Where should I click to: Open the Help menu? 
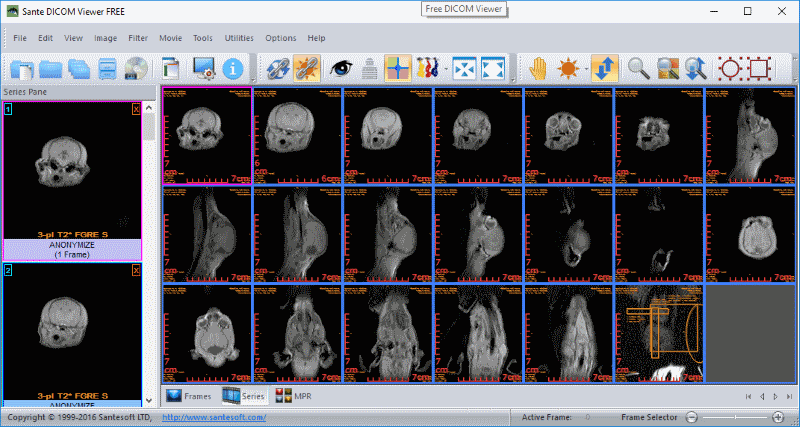(316, 38)
